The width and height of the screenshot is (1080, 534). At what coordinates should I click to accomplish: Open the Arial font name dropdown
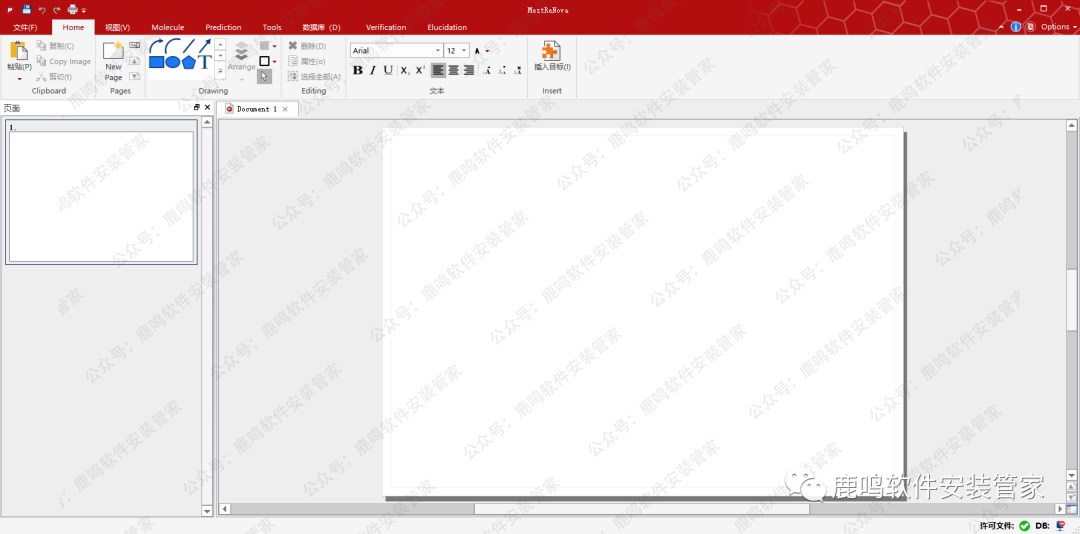click(438, 51)
